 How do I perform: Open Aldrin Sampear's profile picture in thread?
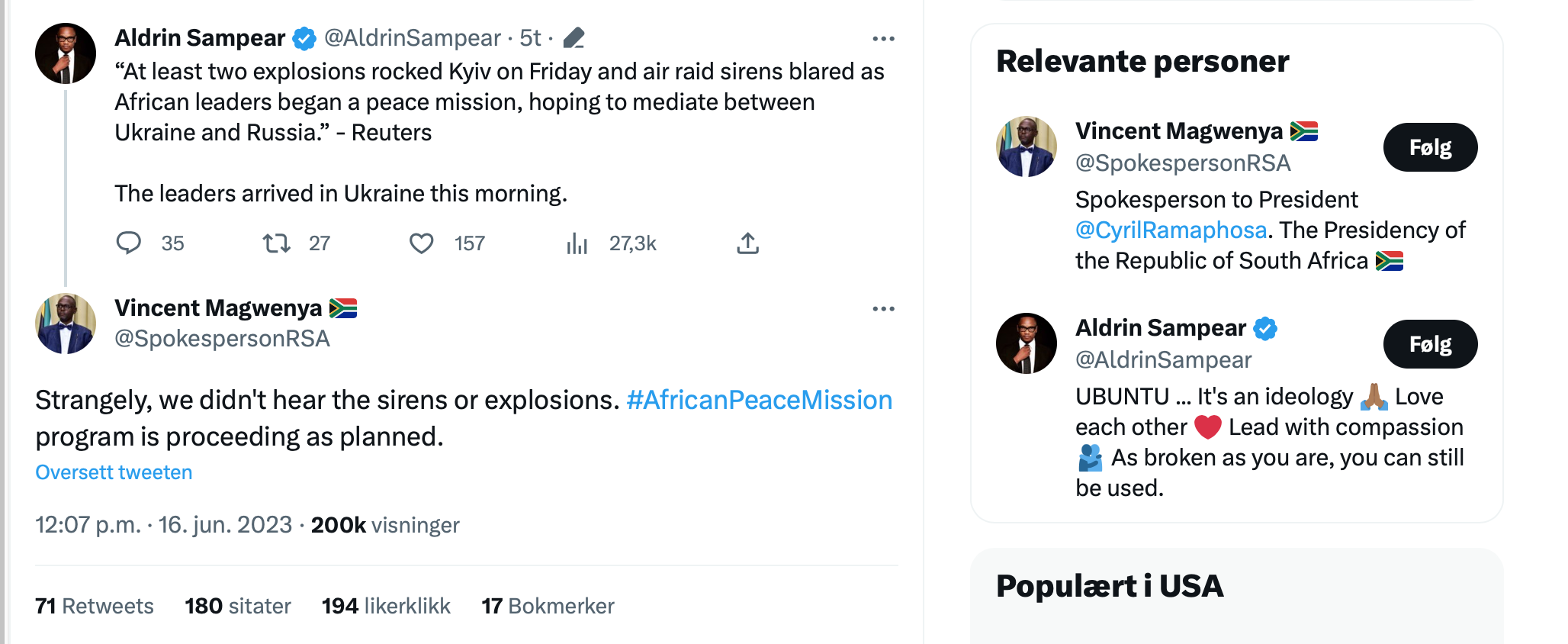coord(66,53)
